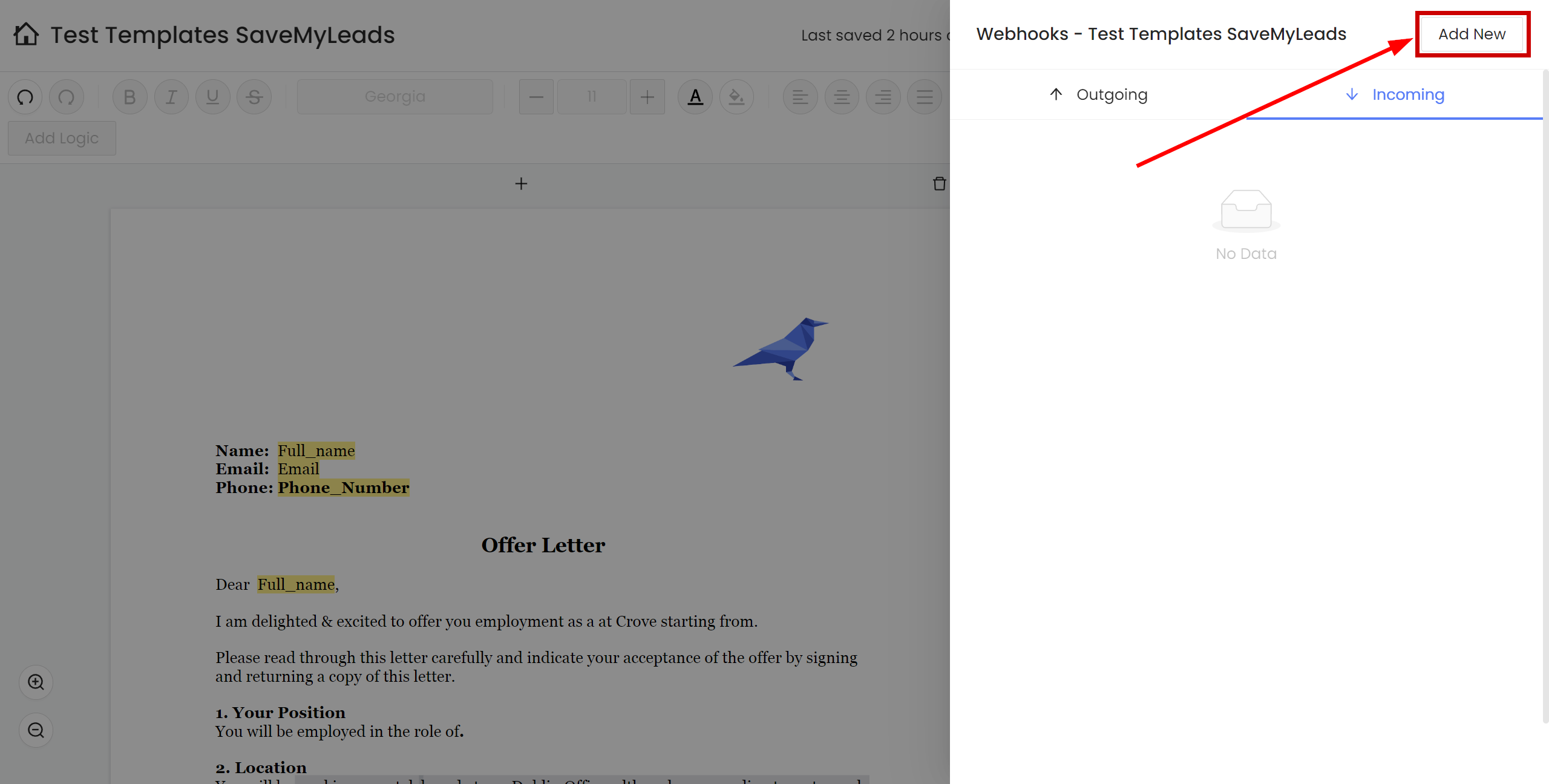Delete page using the trash icon
This screenshot has width=1549, height=784.
point(939,183)
